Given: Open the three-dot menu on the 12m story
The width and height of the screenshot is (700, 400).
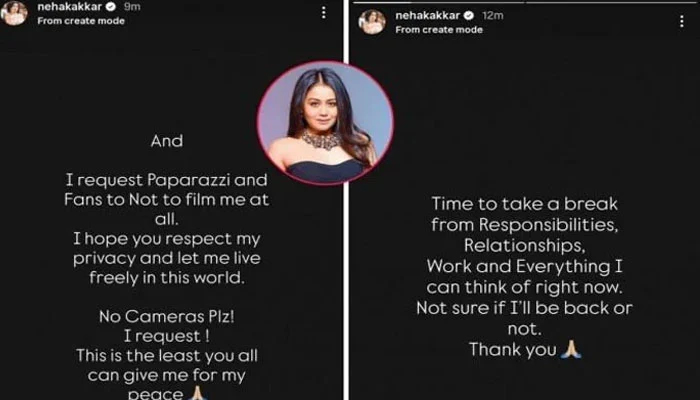Looking at the screenshot, I should pyautogui.click(x=681, y=21).
